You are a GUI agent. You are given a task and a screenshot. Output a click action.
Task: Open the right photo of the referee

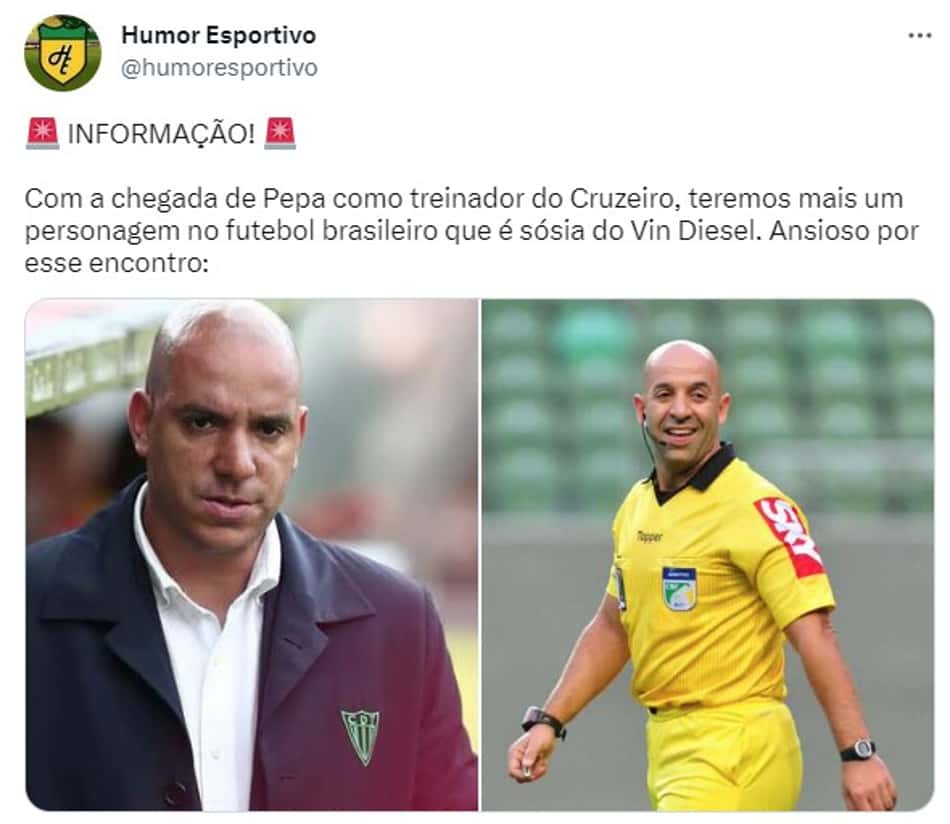point(708,554)
